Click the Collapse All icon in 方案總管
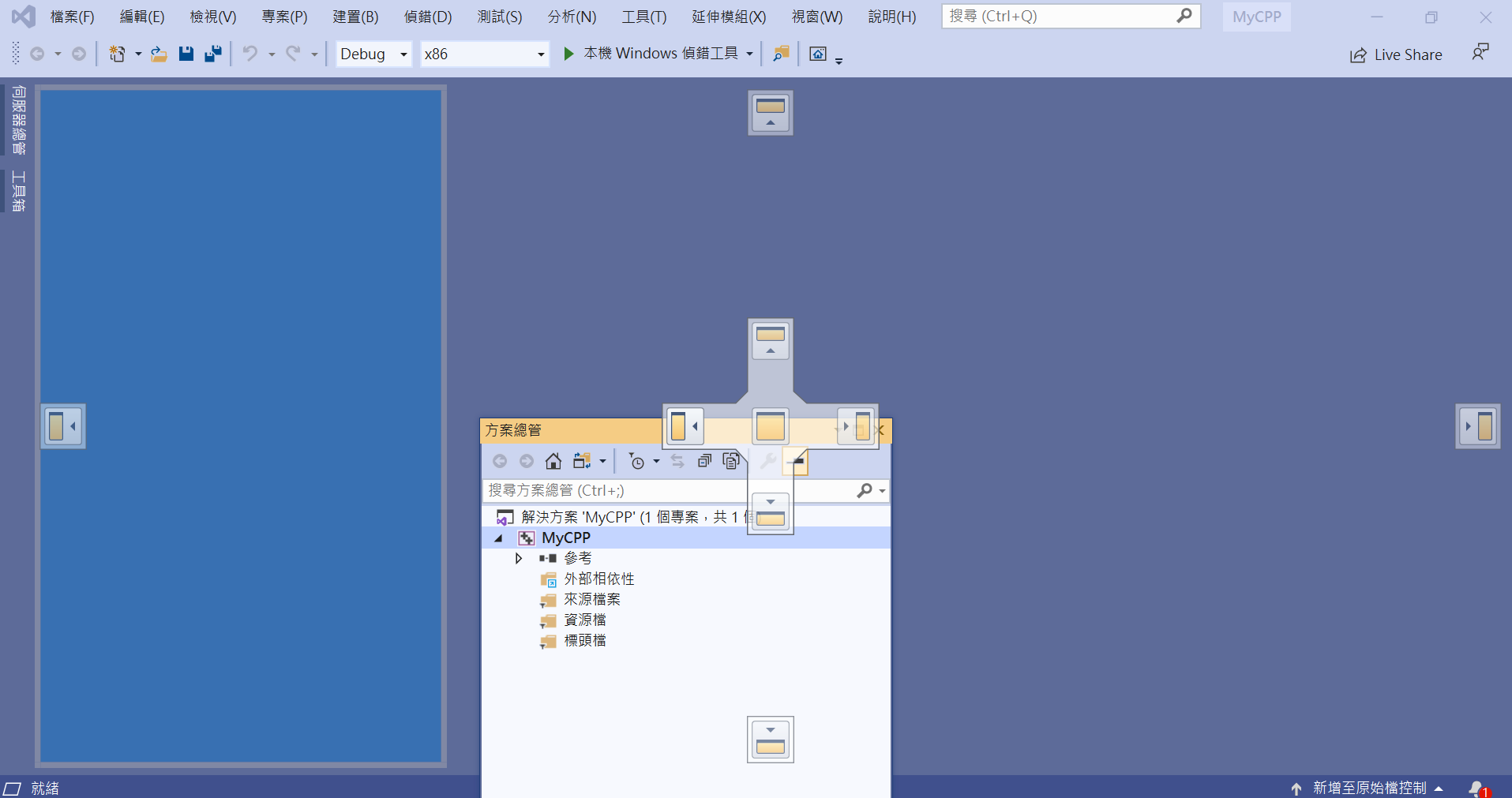 pyautogui.click(x=704, y=461)
